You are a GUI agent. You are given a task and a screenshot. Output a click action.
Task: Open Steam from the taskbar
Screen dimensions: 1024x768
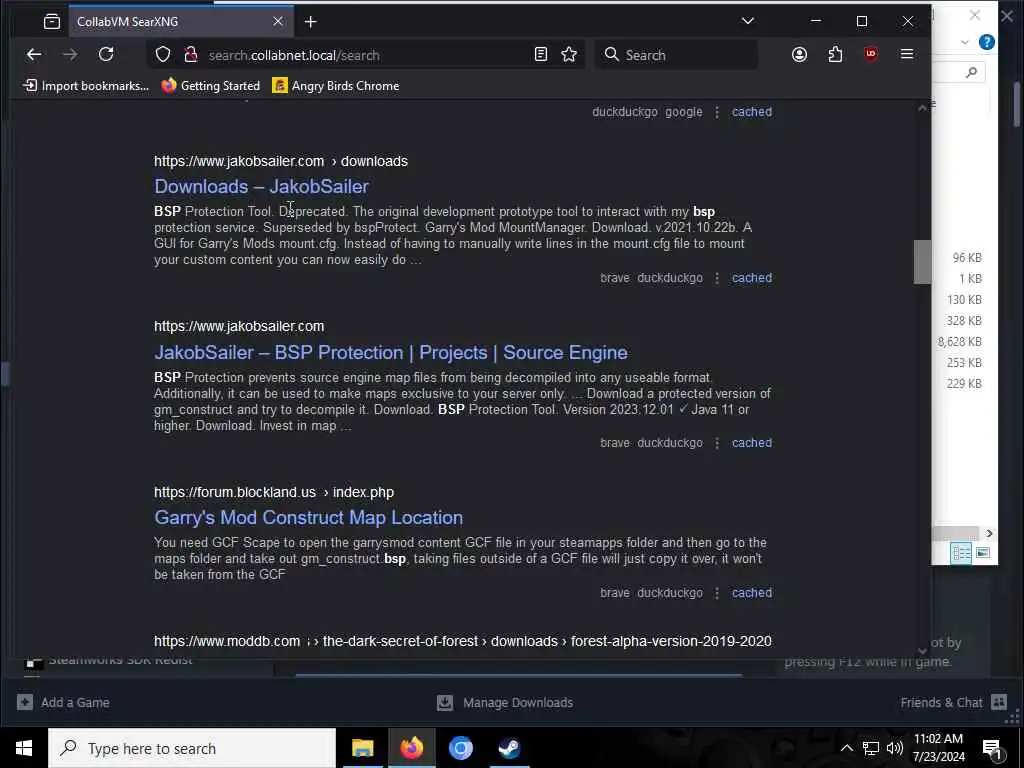tap(509, 748)
